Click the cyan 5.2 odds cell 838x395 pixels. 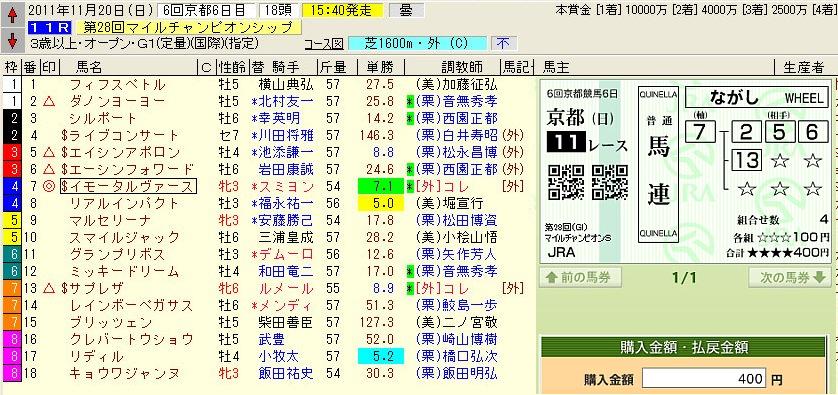click(381, 355)
